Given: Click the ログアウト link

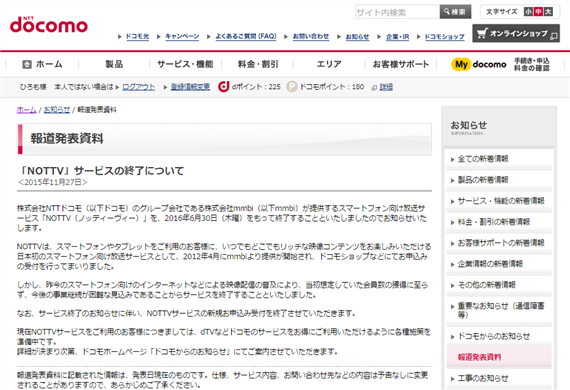Looking at the screenshot, I should point(139,87).
